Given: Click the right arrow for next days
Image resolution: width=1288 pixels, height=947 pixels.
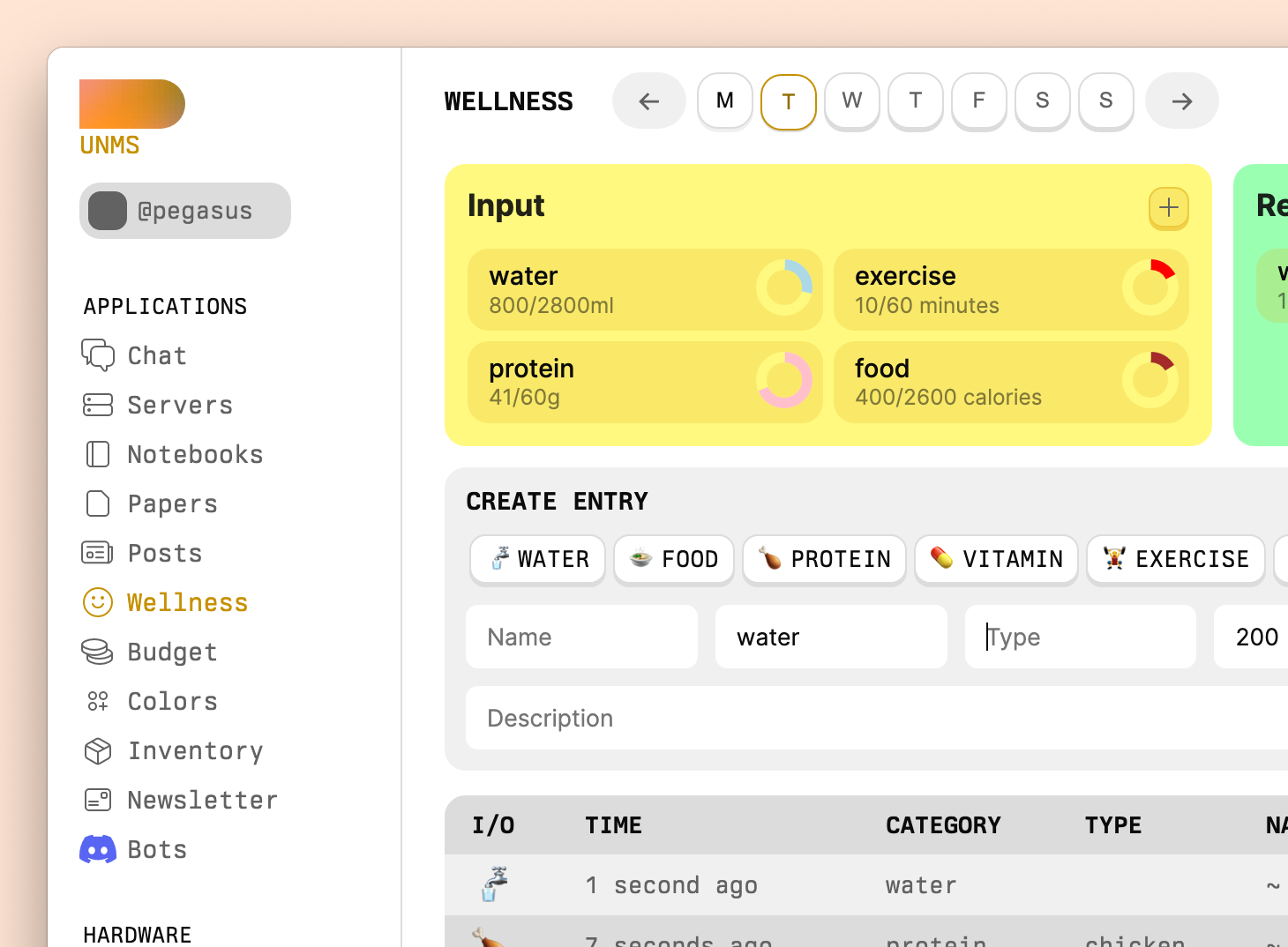Looking at the screenshot, I should coord(1182,101).
